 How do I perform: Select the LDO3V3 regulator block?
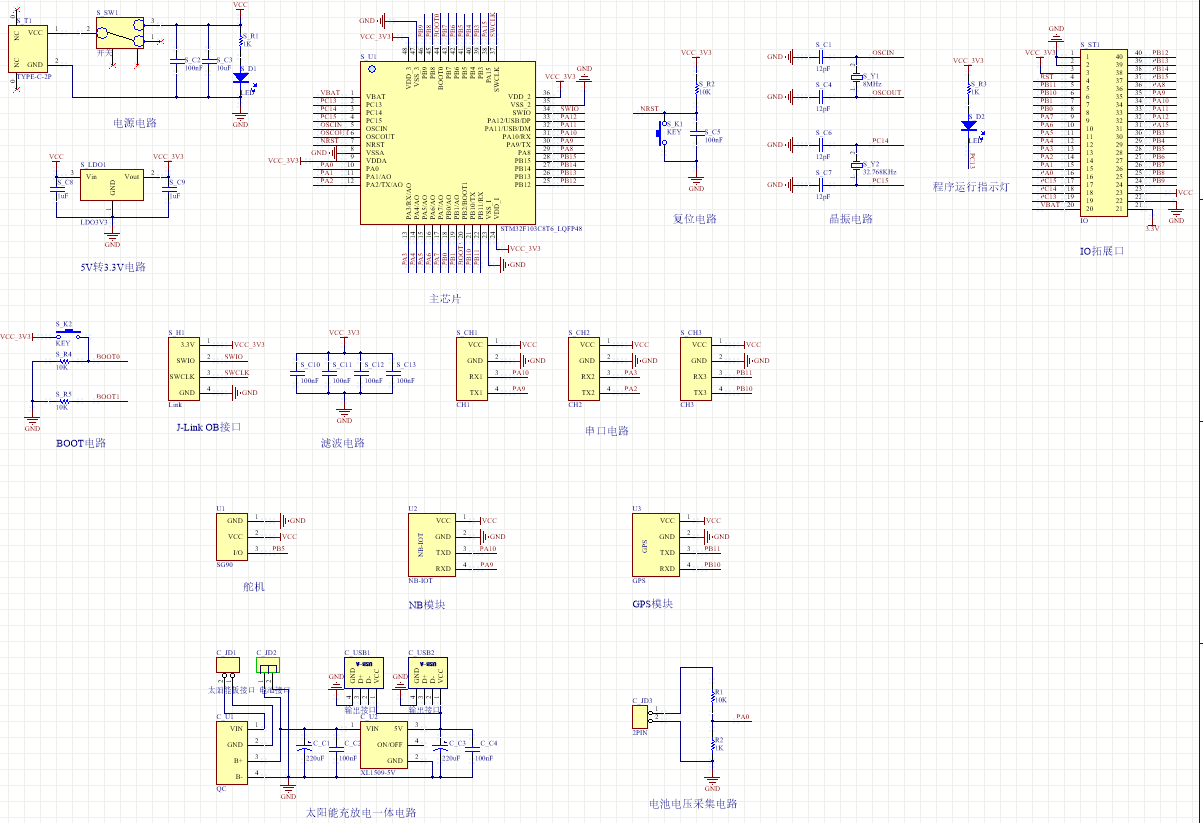[112, 185]
